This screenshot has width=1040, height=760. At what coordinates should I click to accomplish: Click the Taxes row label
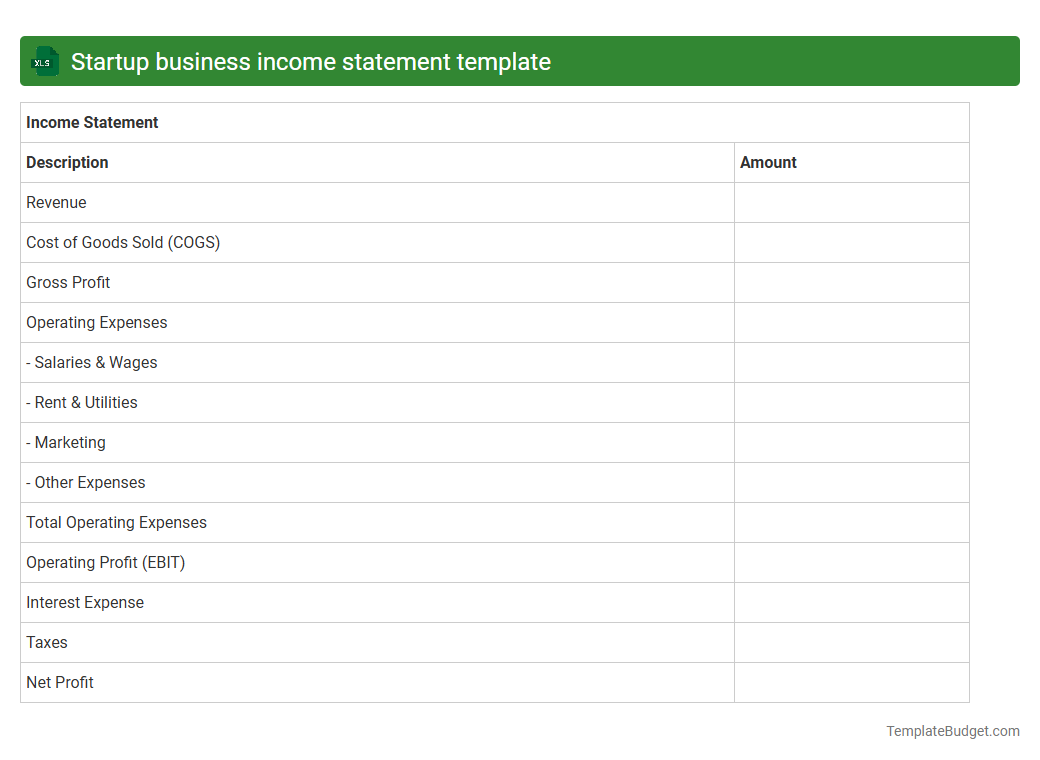click(46, 642)
